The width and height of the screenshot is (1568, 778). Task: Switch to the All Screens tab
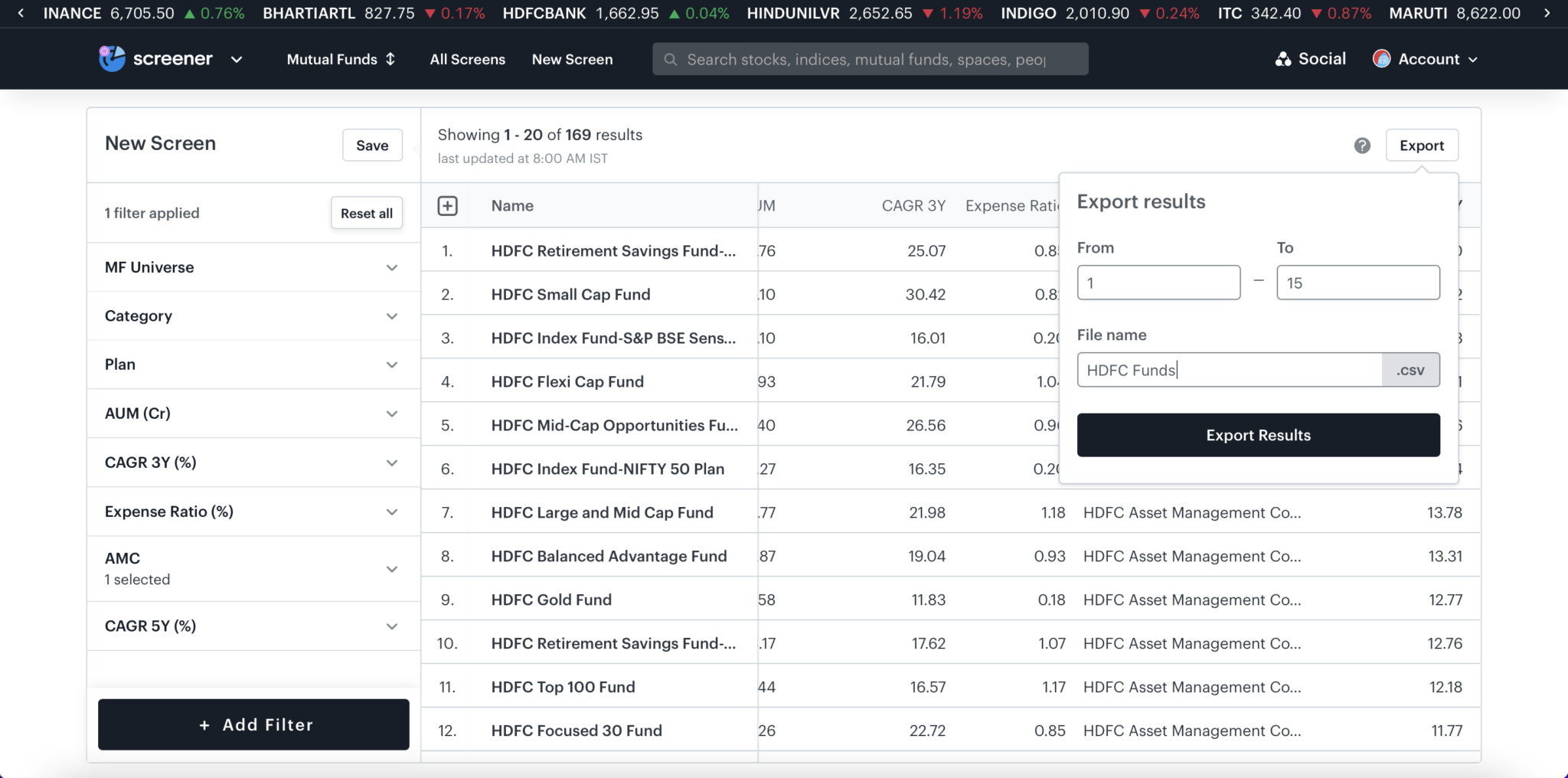tap(467, 59)
